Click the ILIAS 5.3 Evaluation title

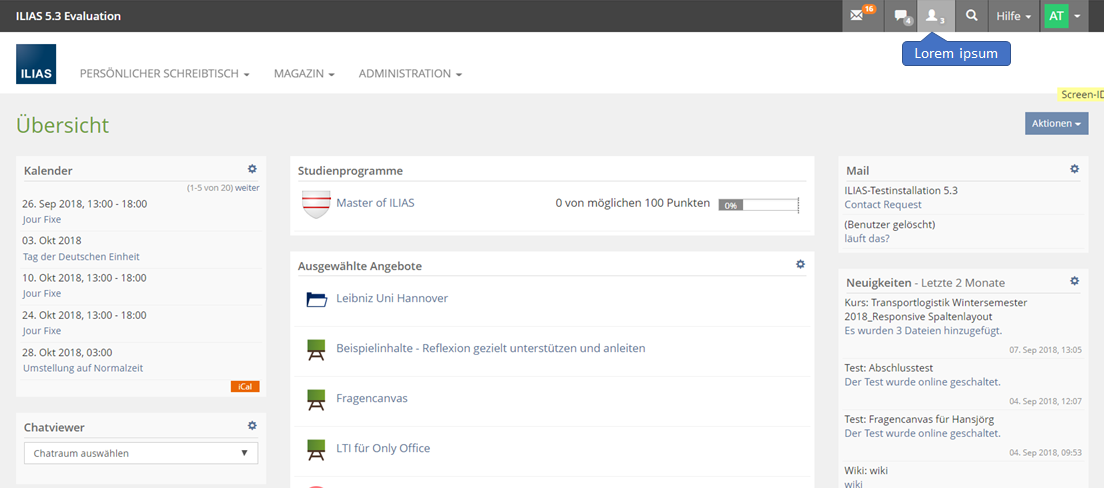pos(68,15)
